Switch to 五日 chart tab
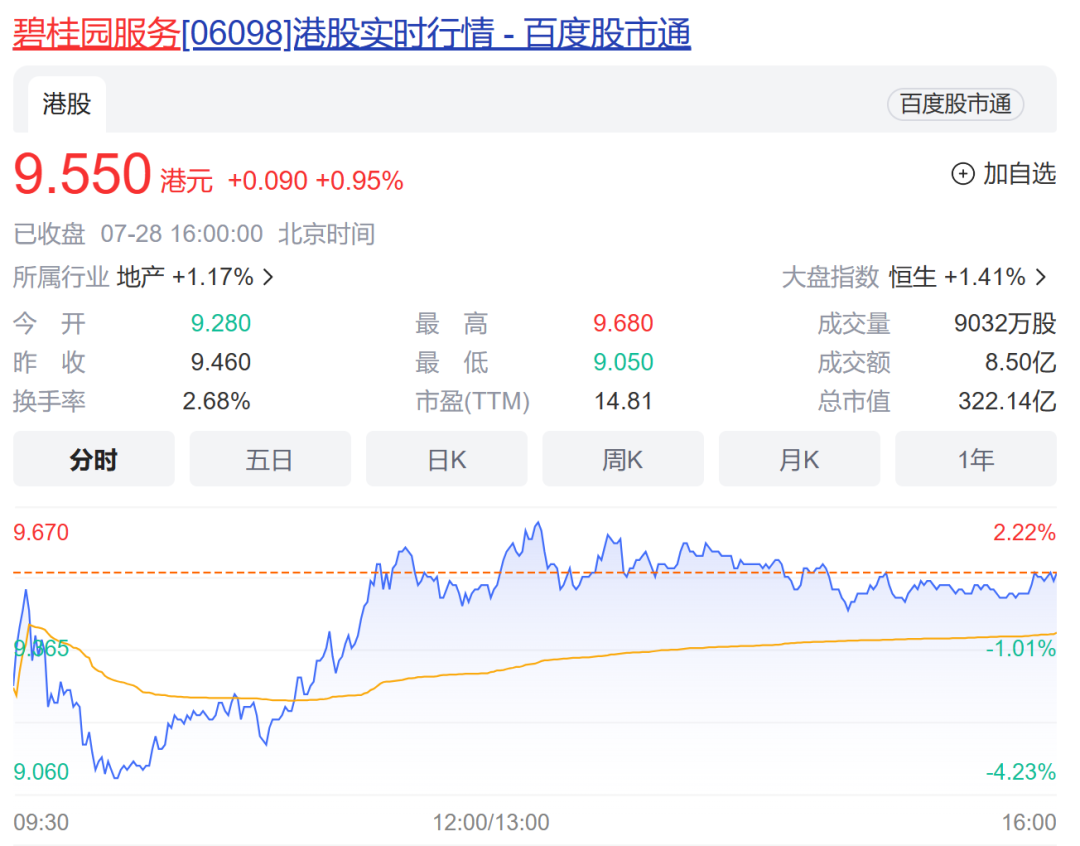 (x=270, y=459)
